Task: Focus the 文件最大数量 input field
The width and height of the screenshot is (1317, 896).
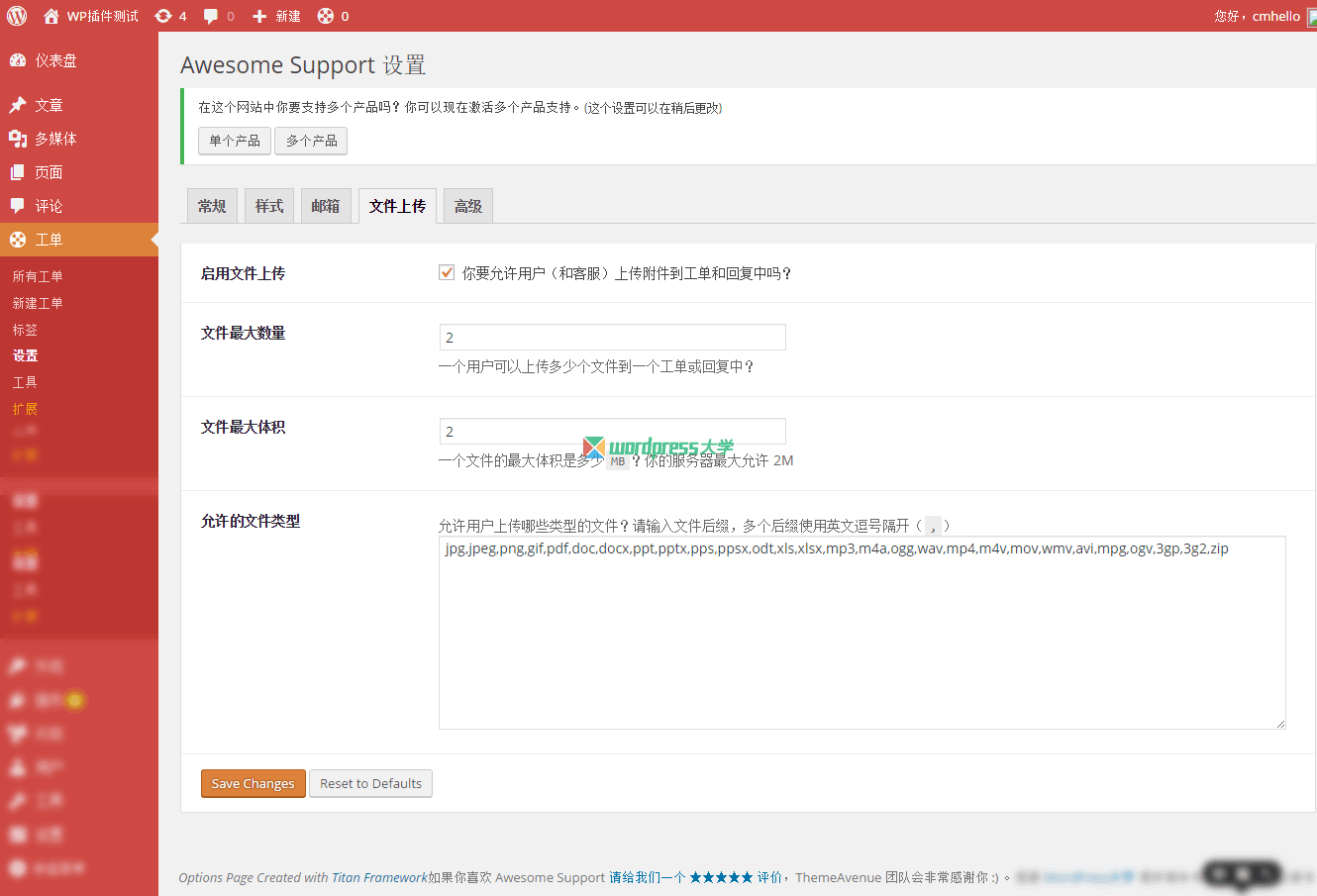Action: 612,337
